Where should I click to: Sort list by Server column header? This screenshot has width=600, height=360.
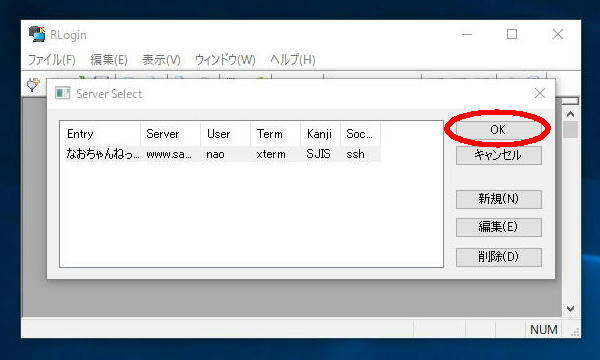tap(170, 134)
